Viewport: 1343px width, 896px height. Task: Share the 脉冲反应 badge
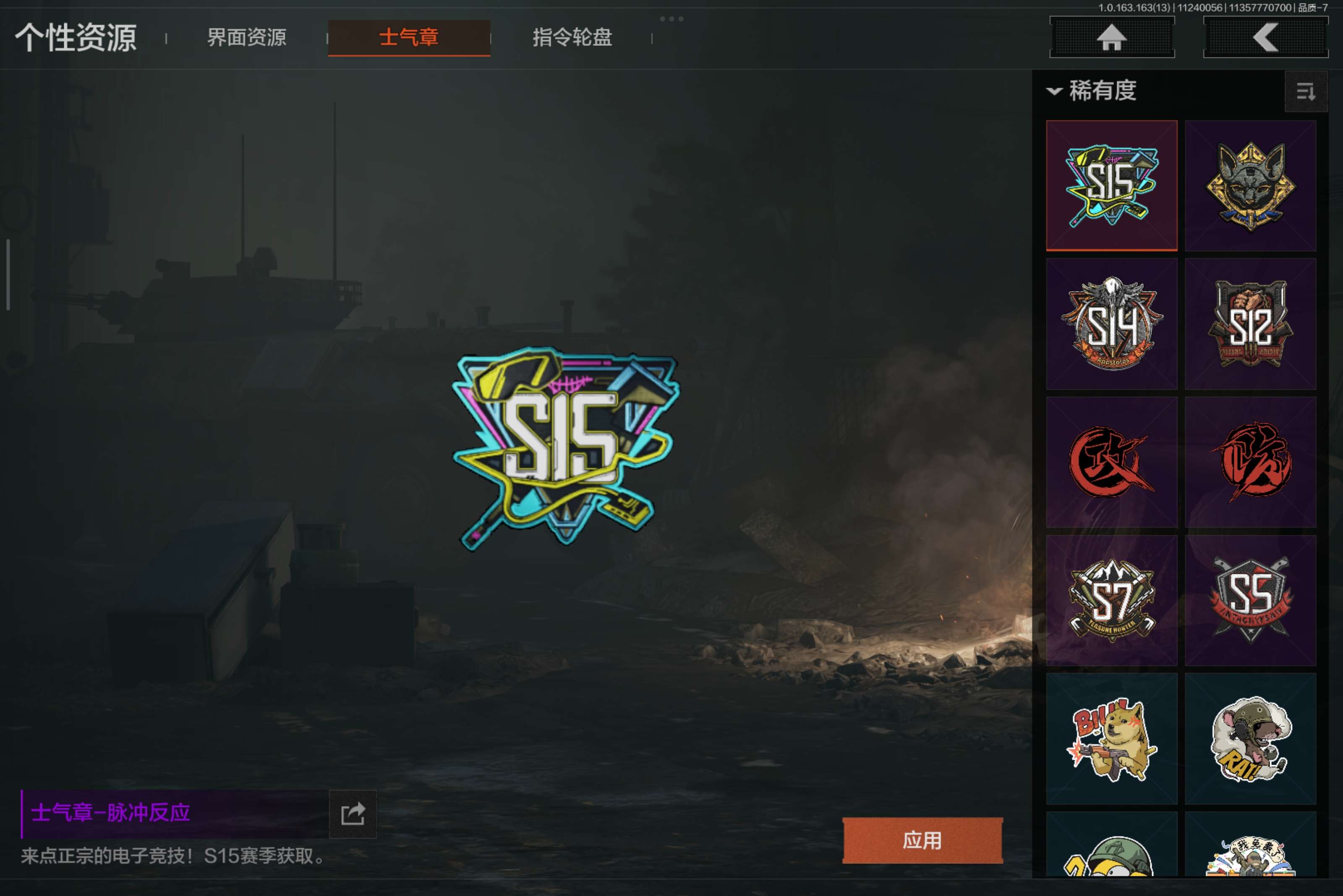tap(353, 814)
